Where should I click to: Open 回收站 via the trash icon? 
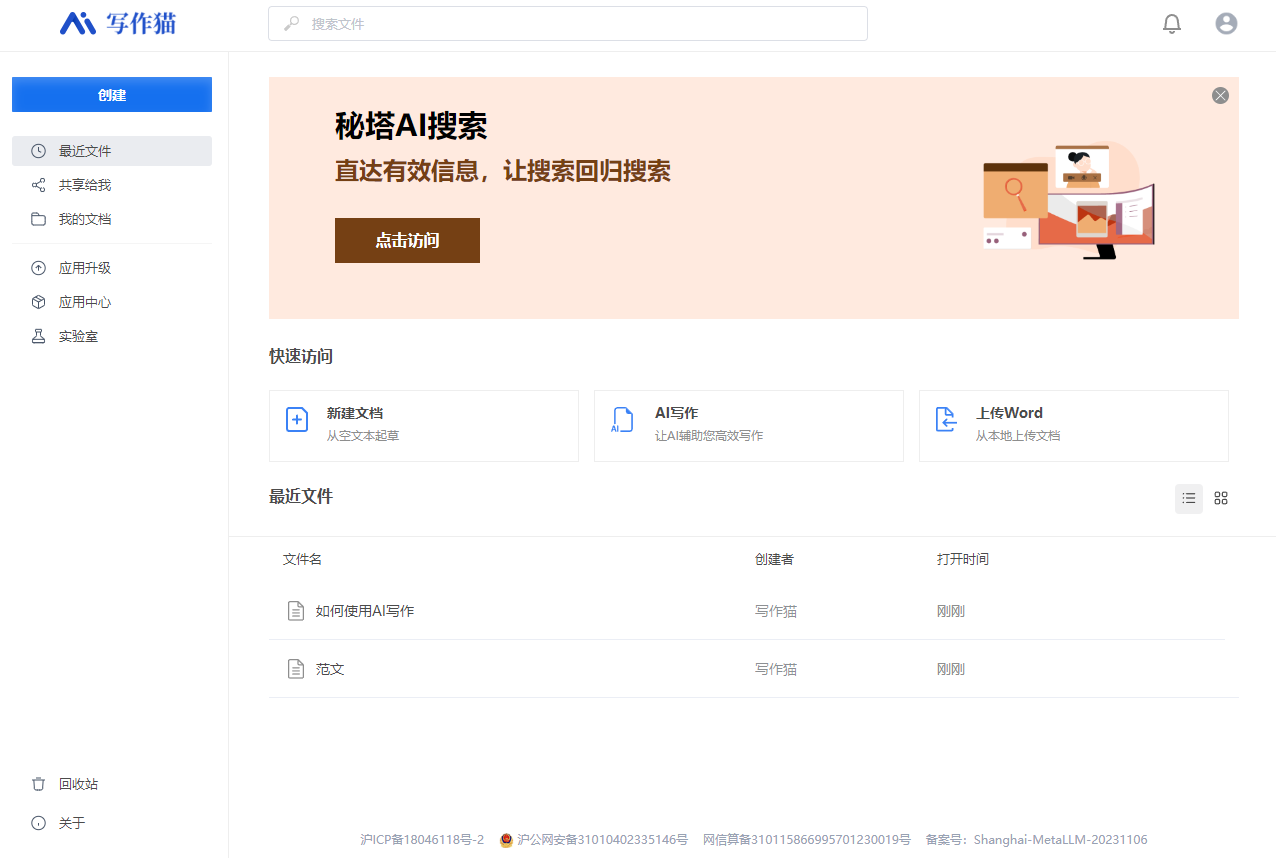(x=37, y=783)
